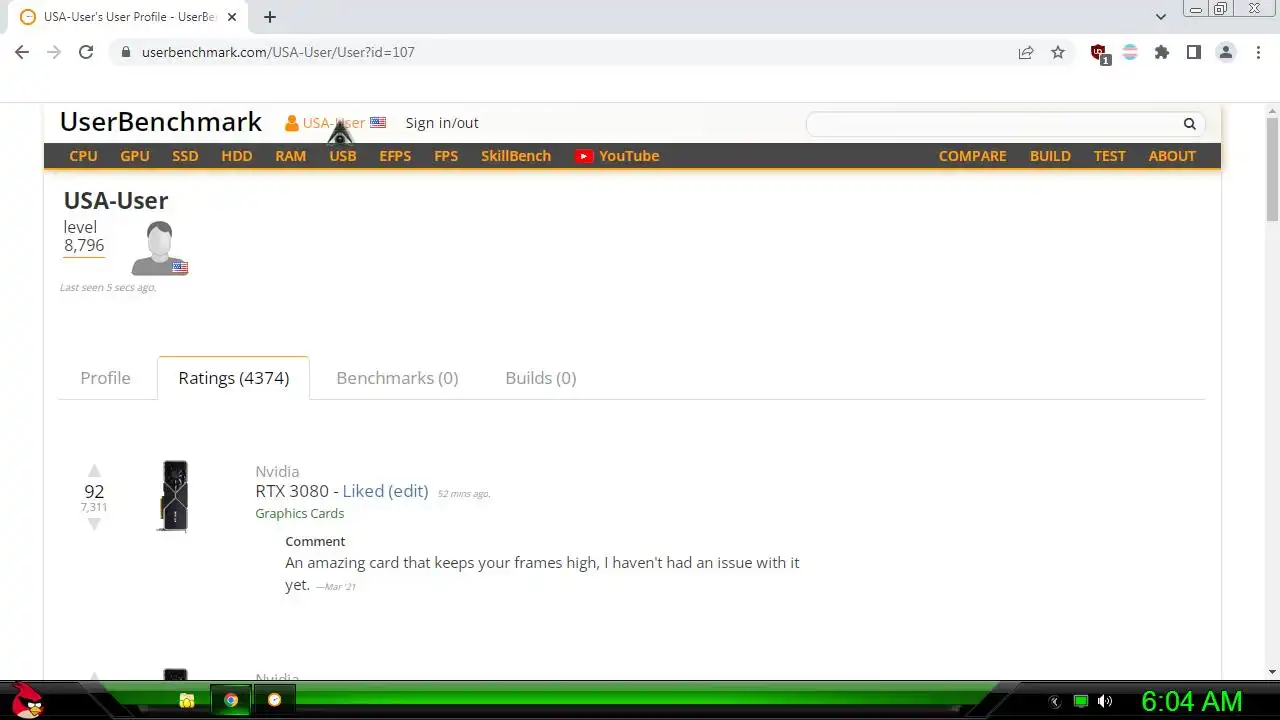Open a new browser tab
This screenshot has width=1280, height=720.
270,17
